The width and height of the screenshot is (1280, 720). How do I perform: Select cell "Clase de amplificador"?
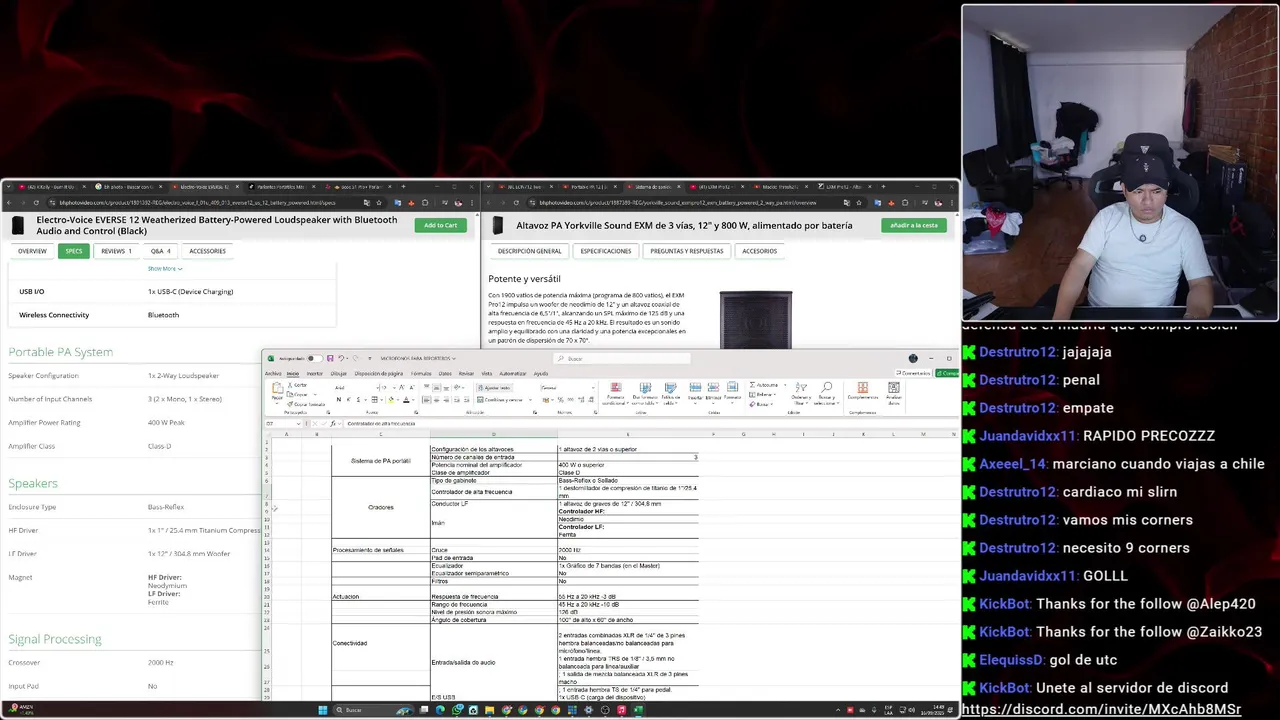click(x=494, y=472)
